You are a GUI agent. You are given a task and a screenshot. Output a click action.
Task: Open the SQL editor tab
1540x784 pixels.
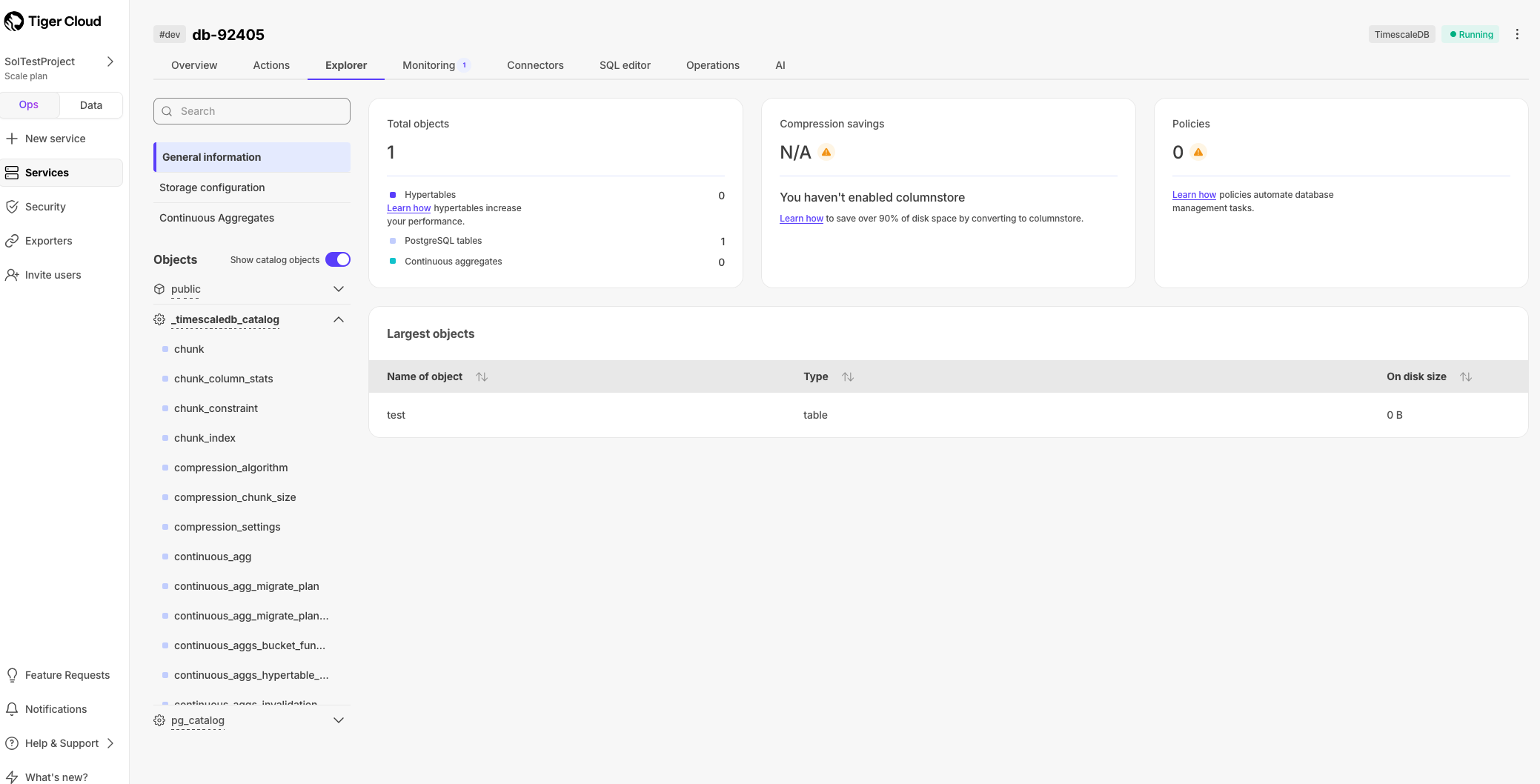coord(625,65)
